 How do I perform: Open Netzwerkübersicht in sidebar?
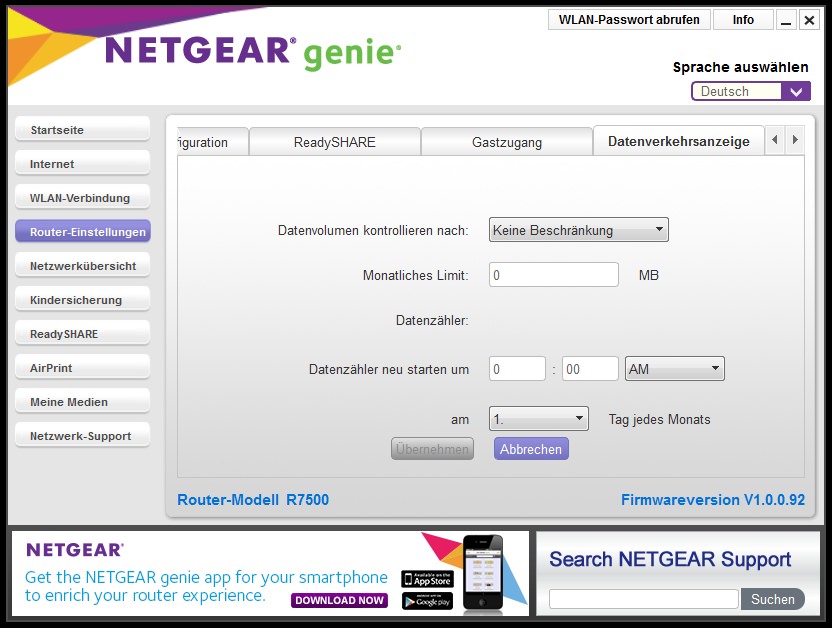83,266
